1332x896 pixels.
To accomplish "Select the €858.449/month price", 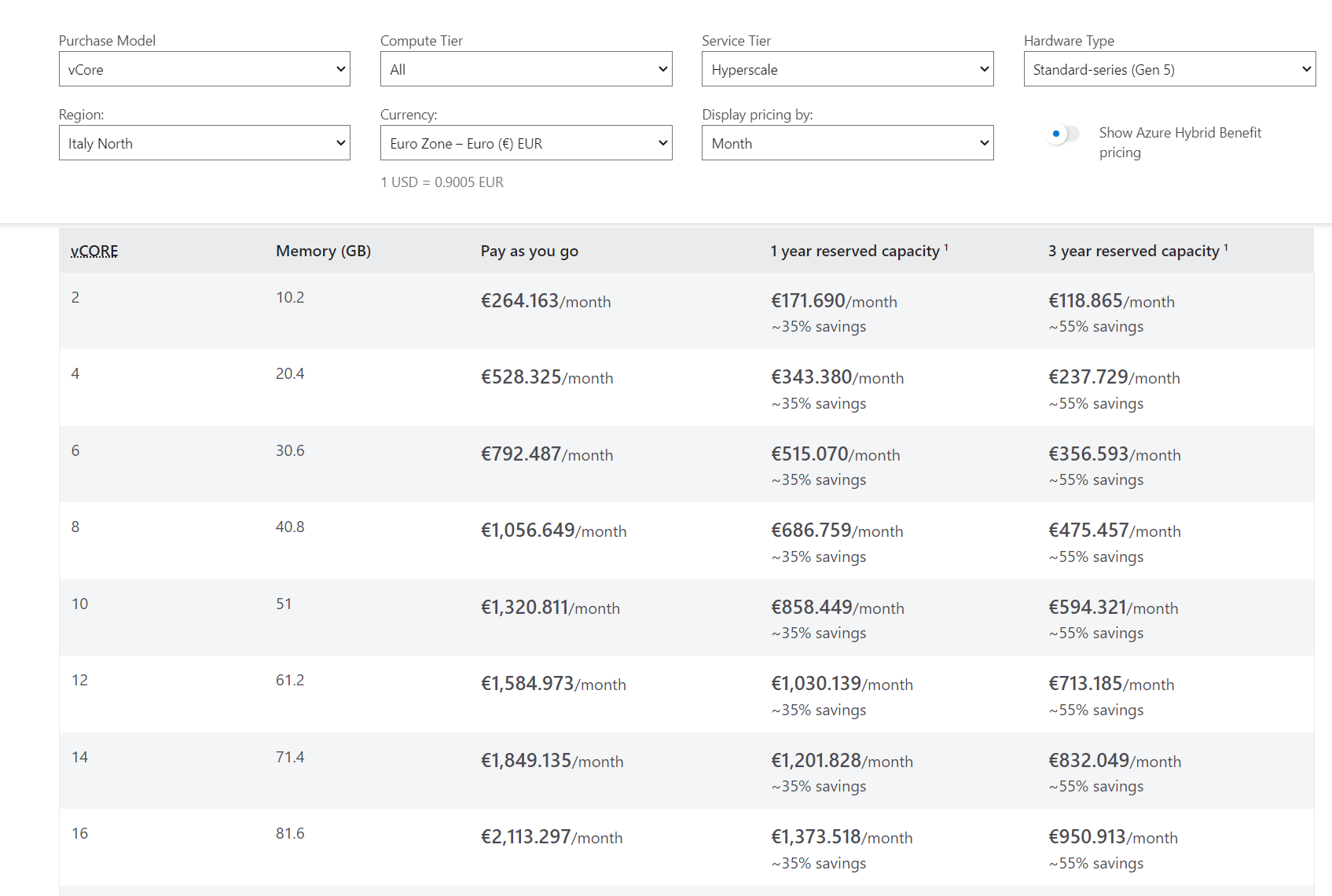I will point(838,608).
